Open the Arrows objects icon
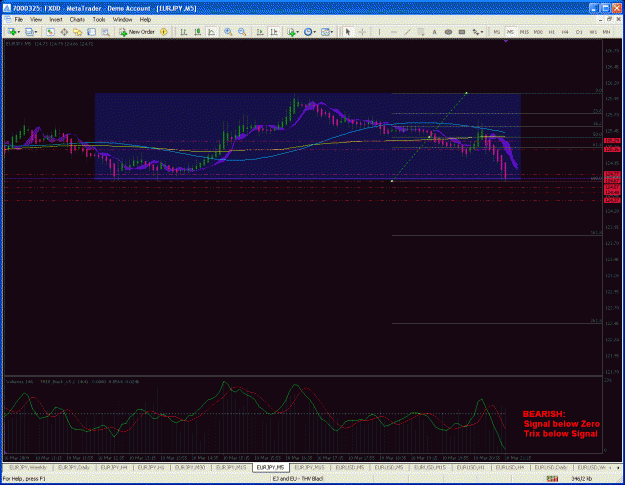Viewport: 625px width, 485px height. [x=476, y=32]
